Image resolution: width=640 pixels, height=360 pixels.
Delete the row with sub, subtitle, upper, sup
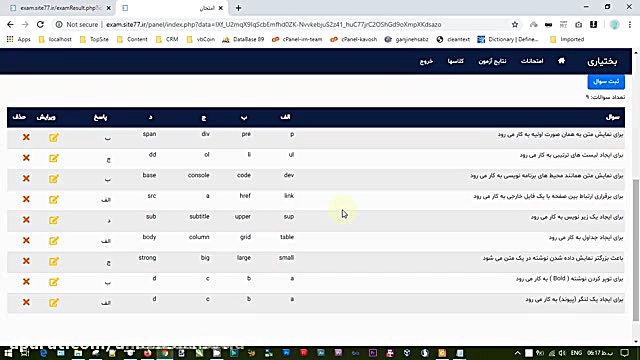pos(26,220)
